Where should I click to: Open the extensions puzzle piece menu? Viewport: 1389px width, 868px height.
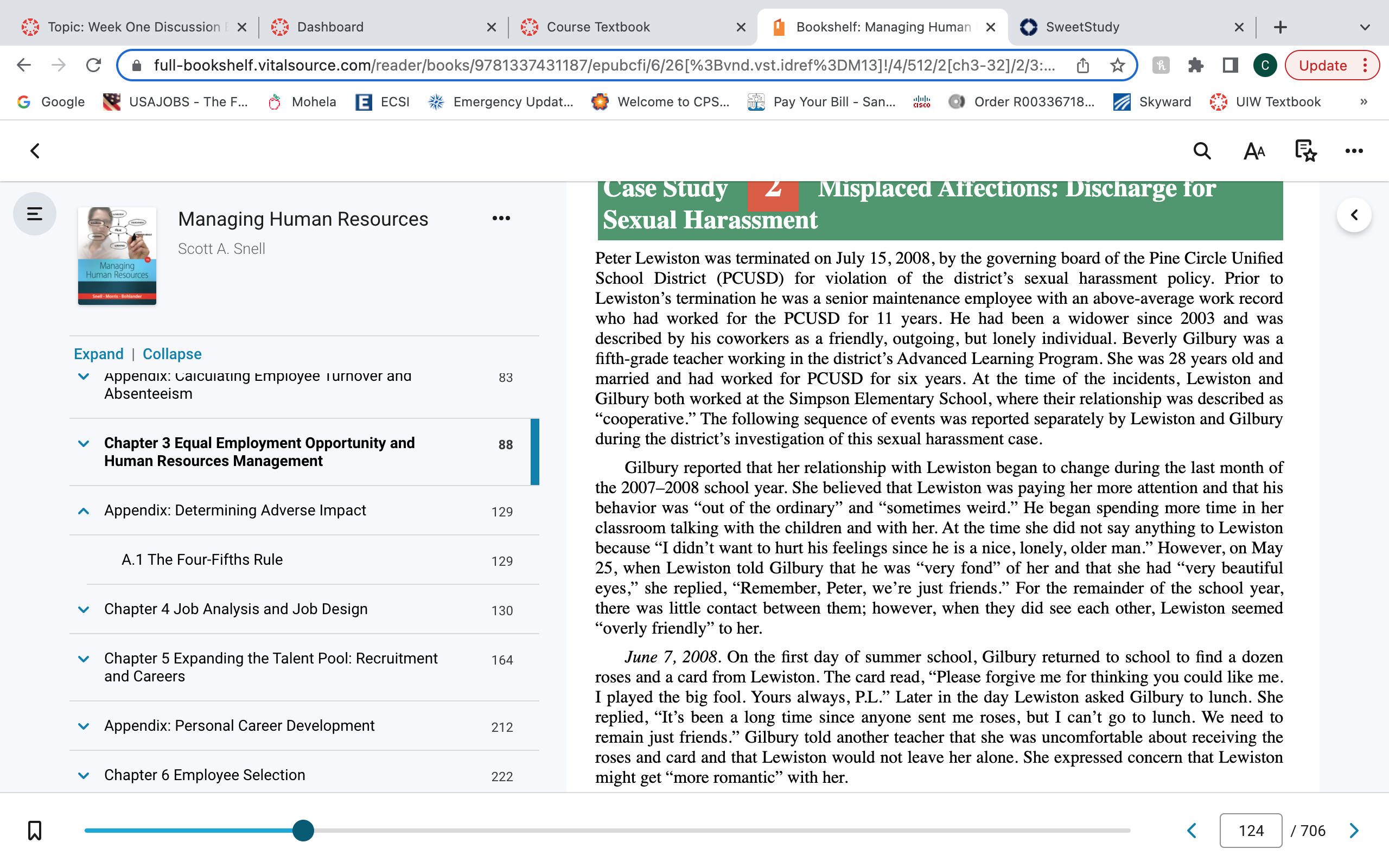pyautogui.click(x=1195, y=66)
